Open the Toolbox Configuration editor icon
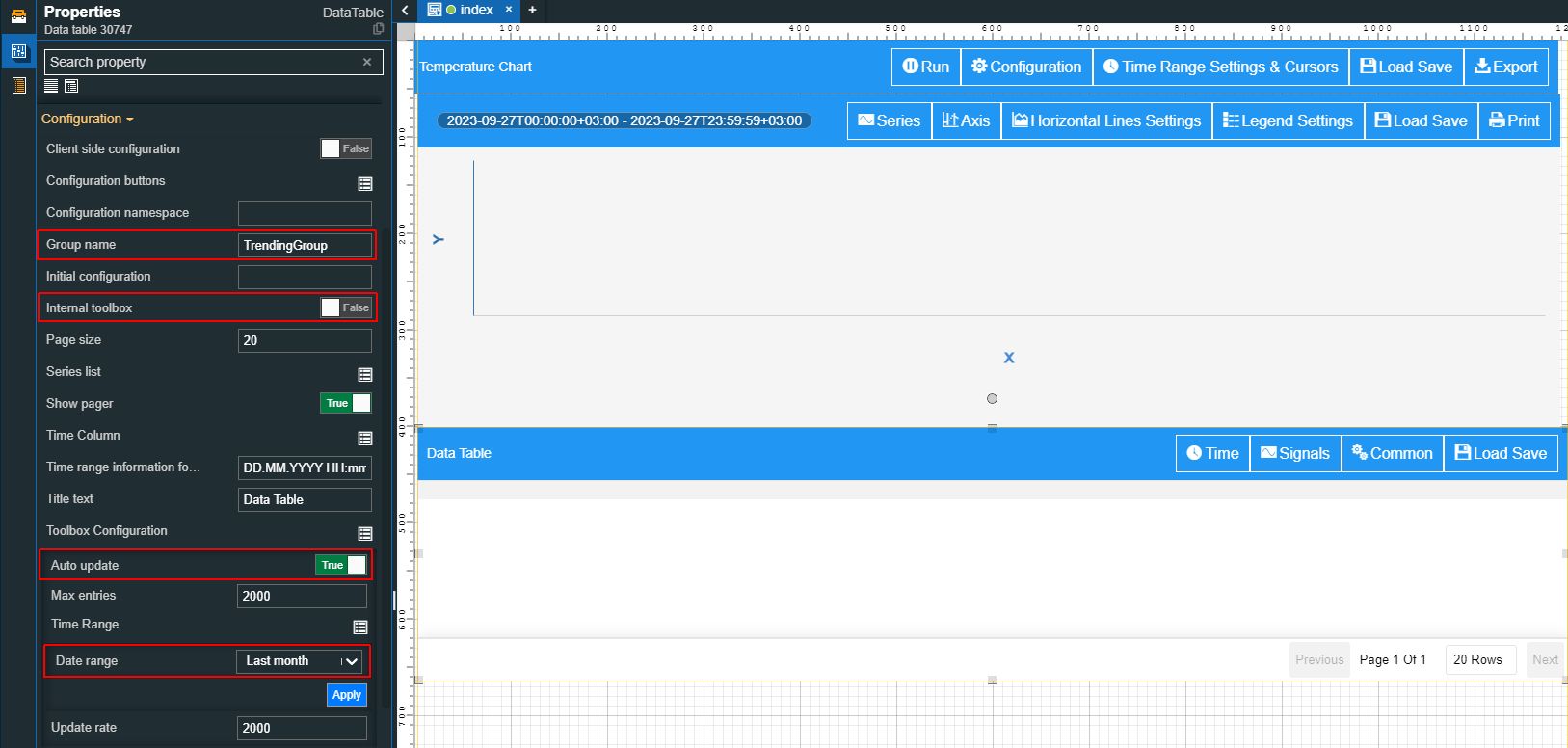 [x=365, y=533]
